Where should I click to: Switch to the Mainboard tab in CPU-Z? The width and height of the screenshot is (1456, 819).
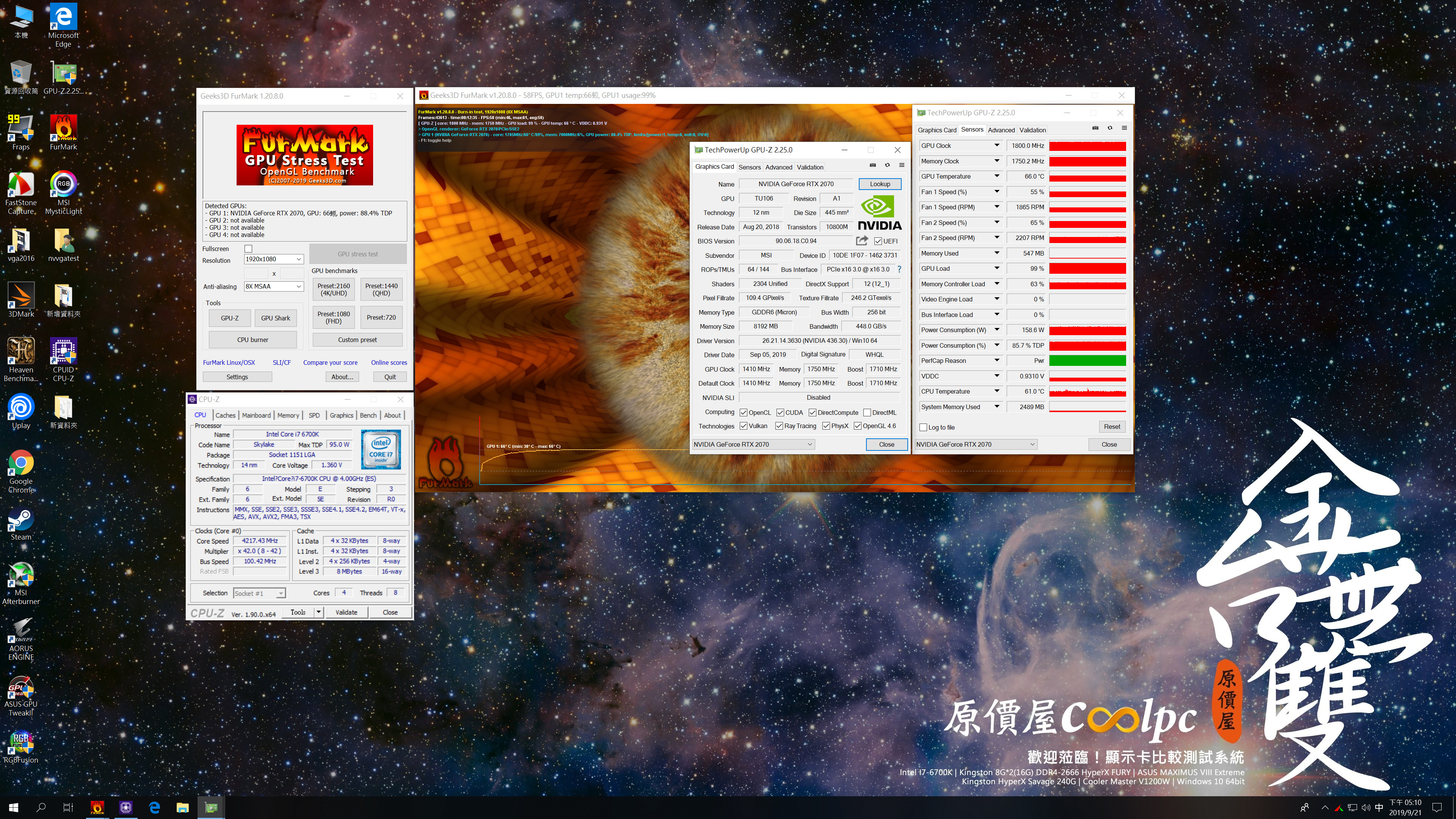click(x=256, y=415)
